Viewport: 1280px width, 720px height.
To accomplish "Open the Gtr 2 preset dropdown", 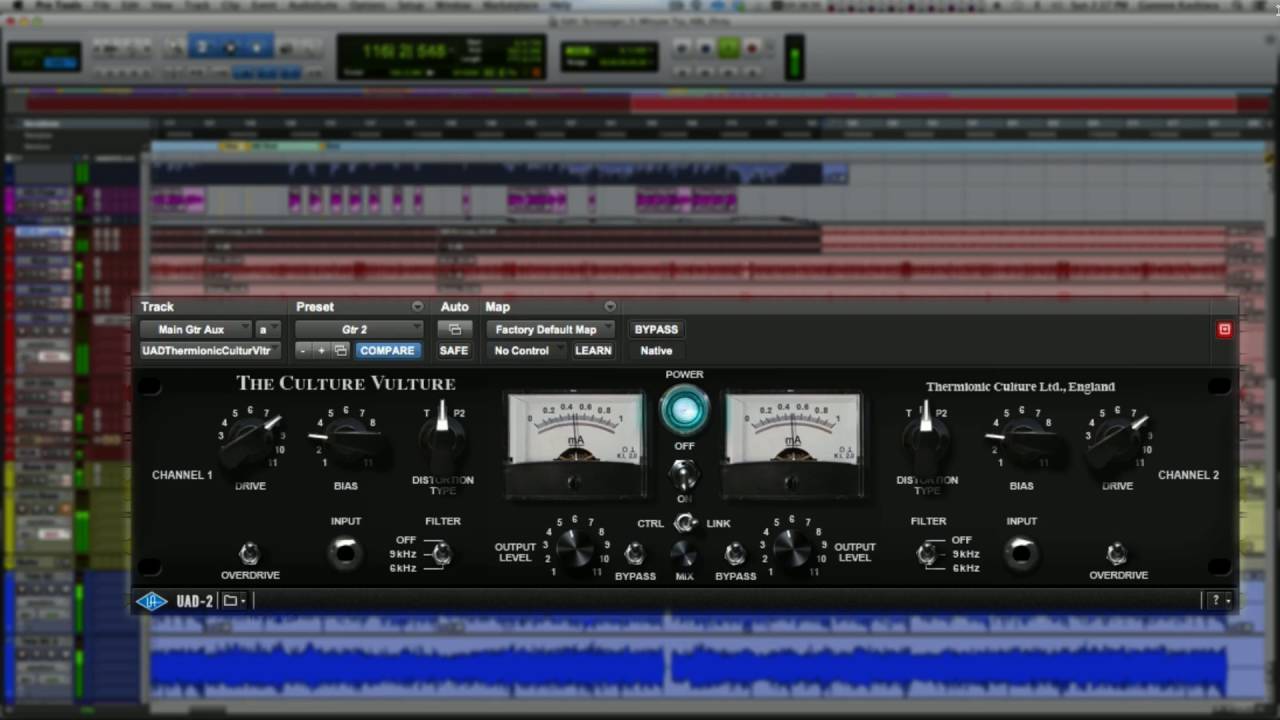I will pos(360,329).
